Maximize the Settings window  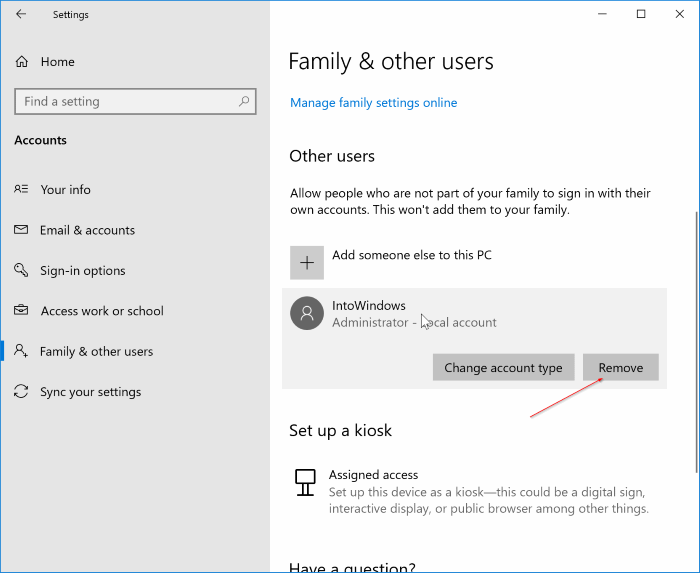(x=641, y=14)
